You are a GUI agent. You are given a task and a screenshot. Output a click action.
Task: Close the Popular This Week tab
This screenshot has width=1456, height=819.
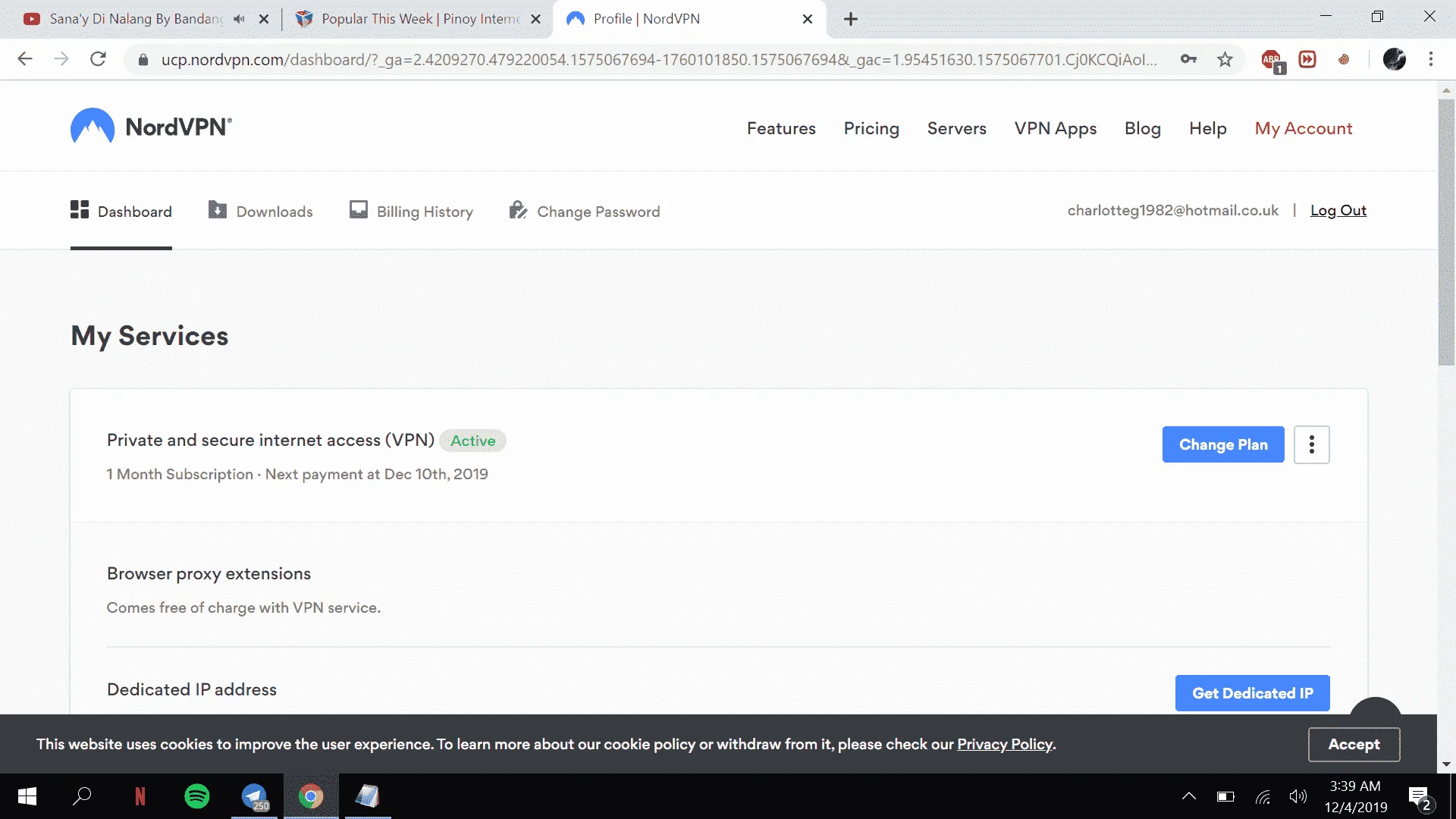point(536,19)
